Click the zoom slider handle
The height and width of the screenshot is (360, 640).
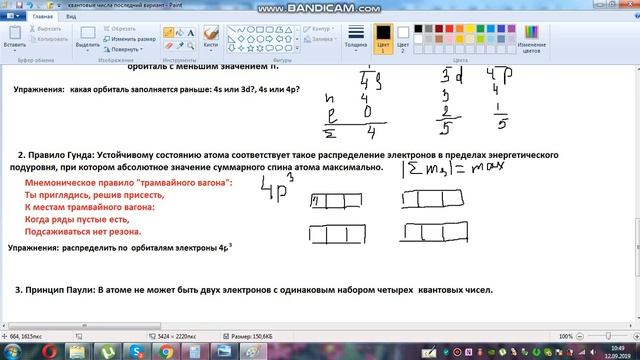(x=608, y=336)
